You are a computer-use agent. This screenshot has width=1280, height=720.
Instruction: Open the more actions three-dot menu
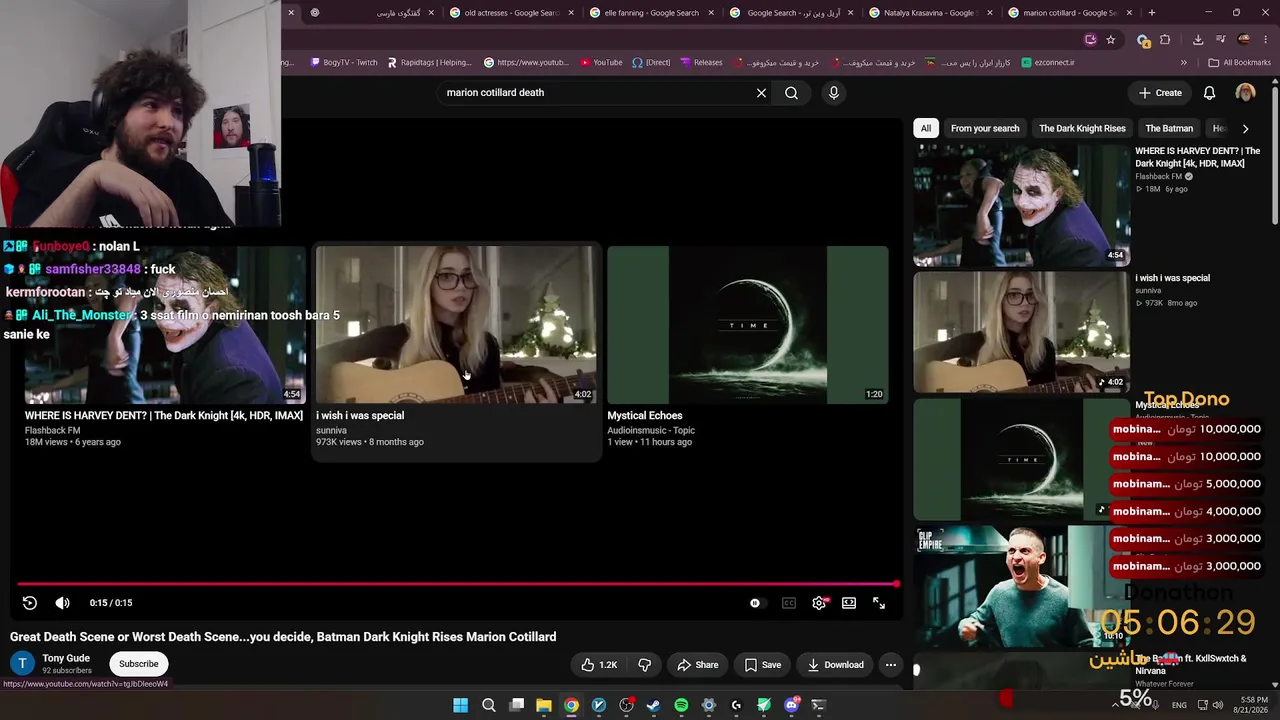tap(890, 665)
